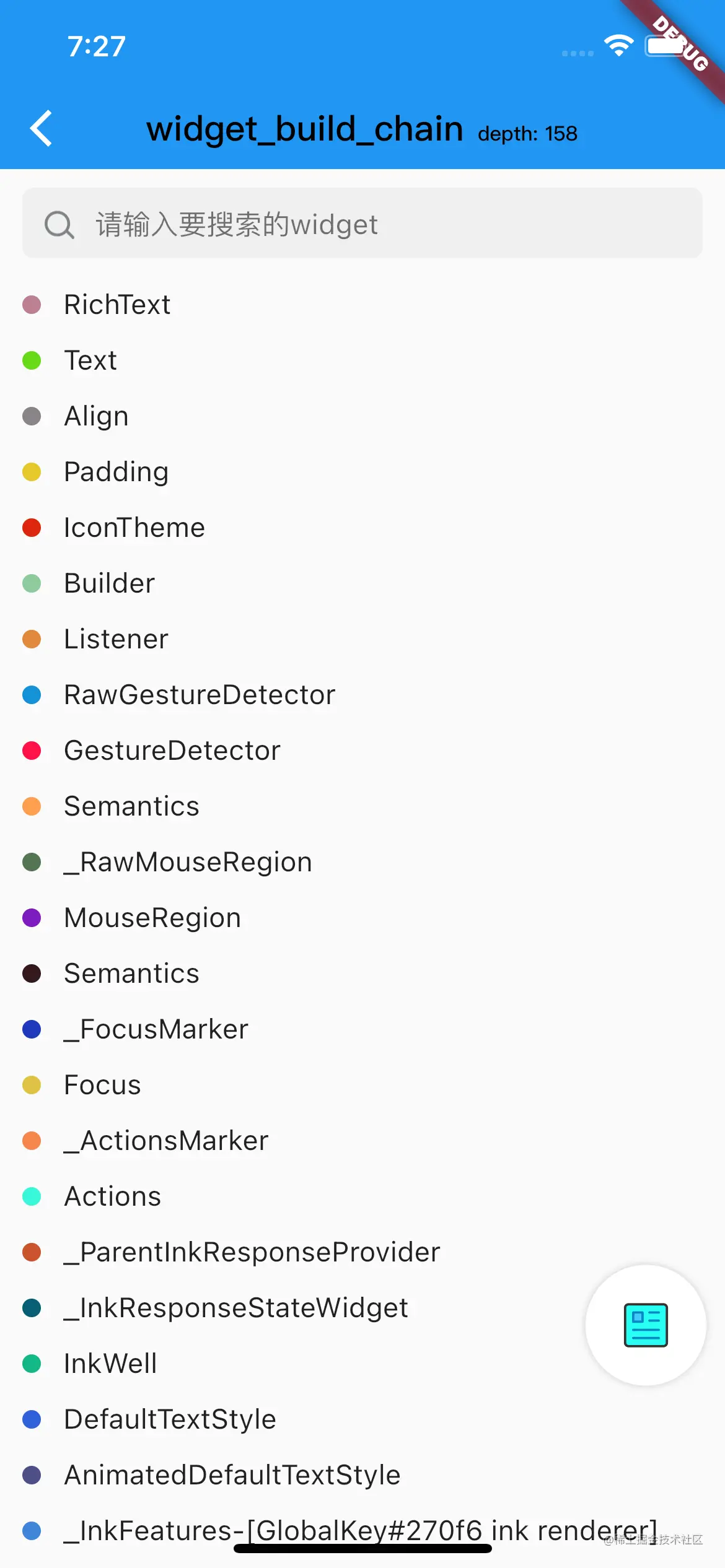Screen dimensions: 725x1568
Task: Tap the MouseRegion widget entry
Action: tap(152, 918)
